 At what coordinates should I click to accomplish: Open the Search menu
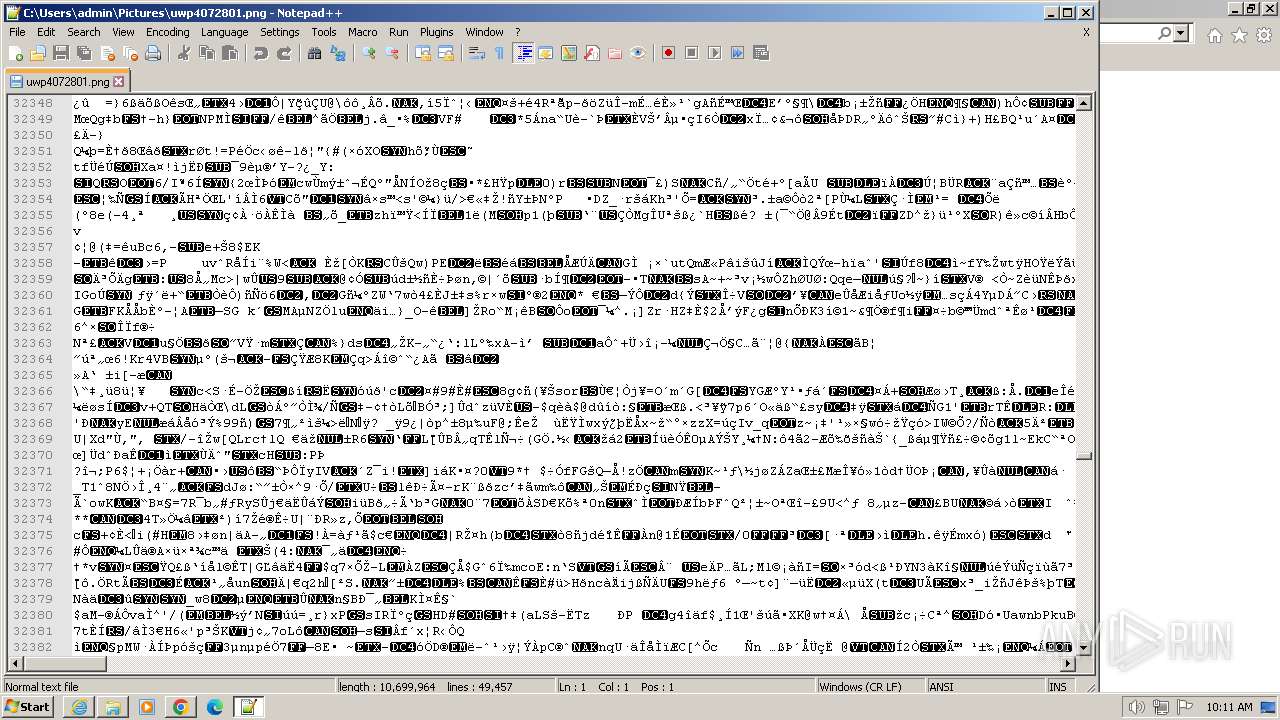click(x=83, y=32)
